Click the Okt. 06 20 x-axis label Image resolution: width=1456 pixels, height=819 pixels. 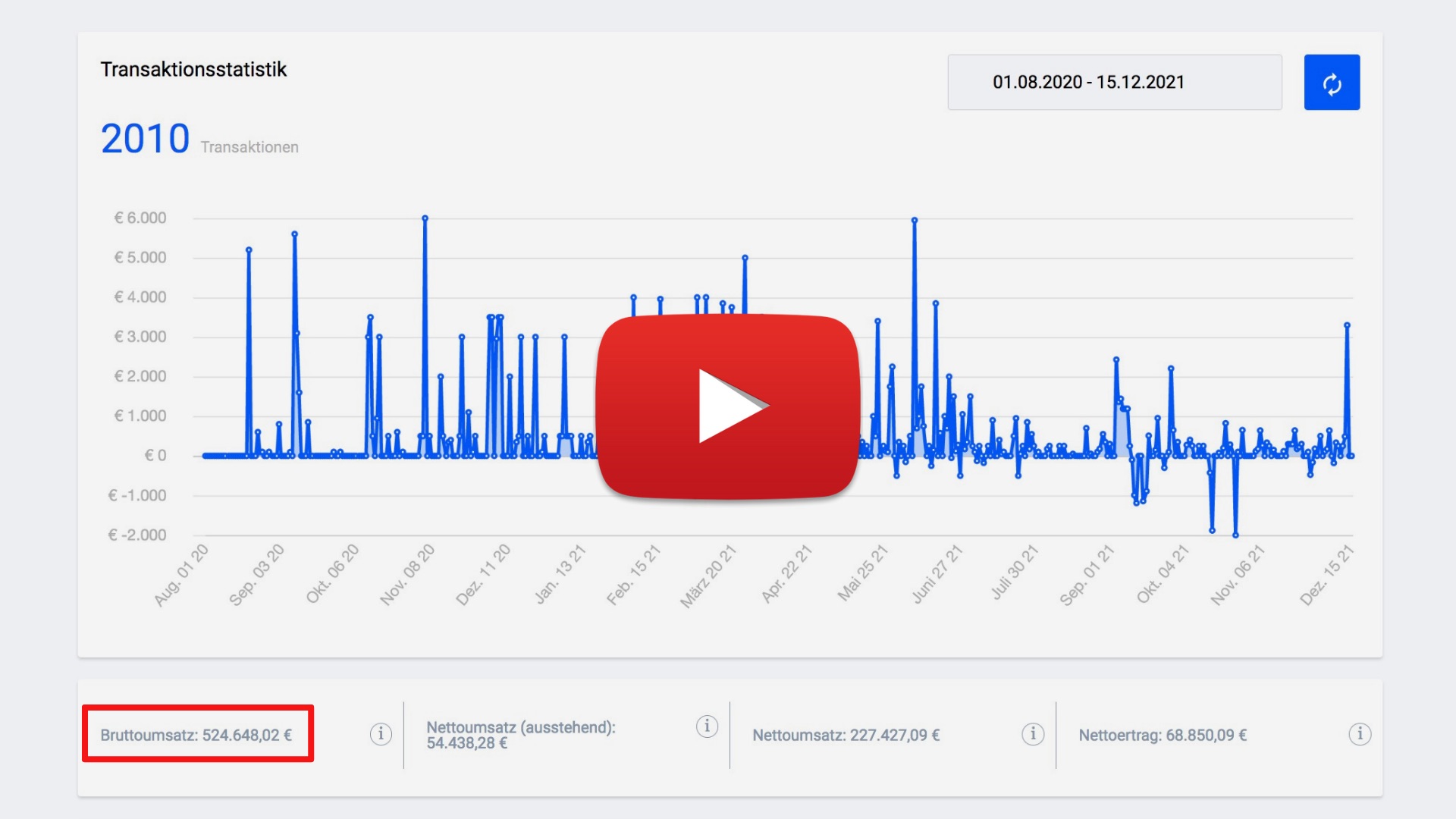point(332,576)
